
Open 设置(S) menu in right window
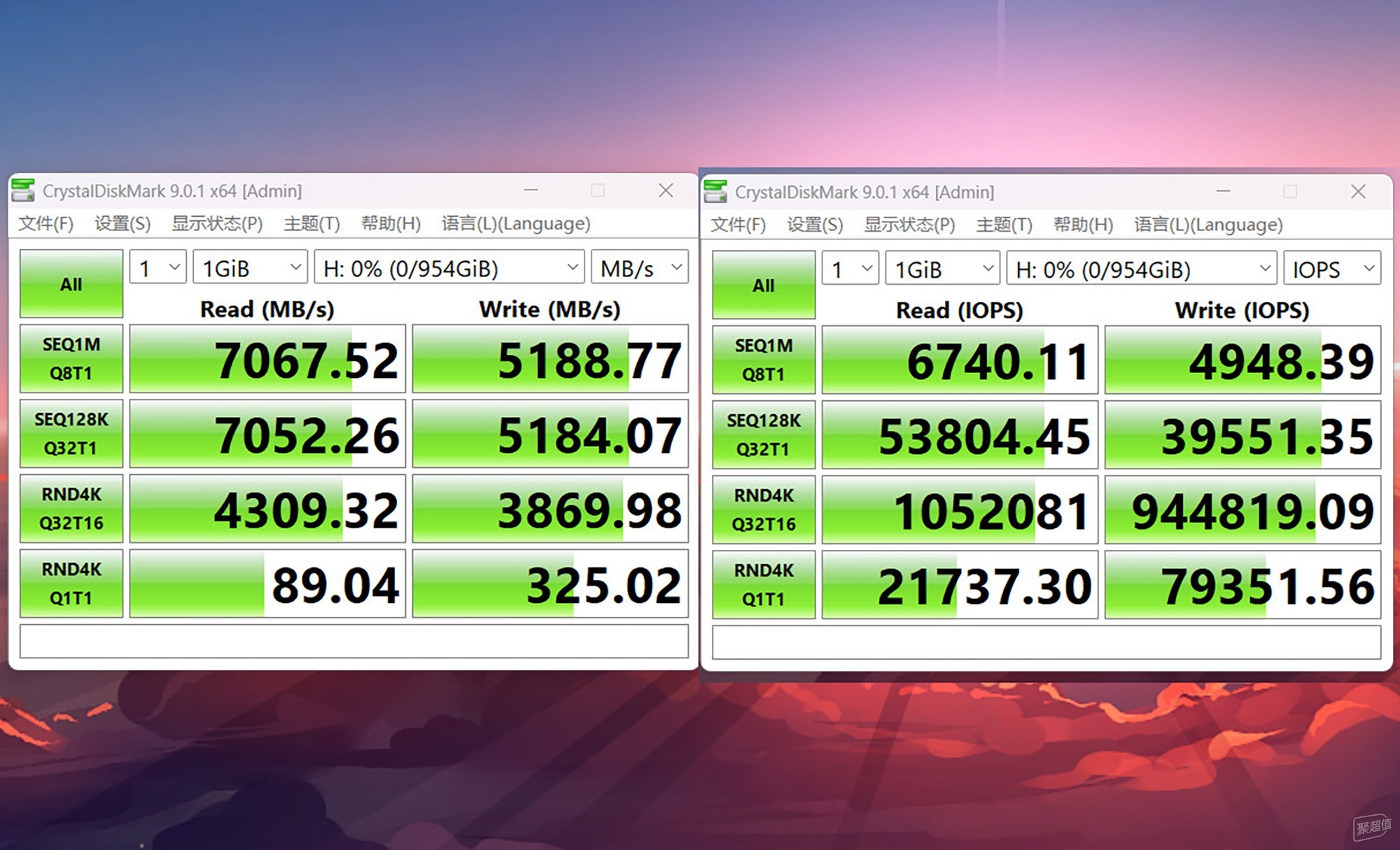pos(815,225)
